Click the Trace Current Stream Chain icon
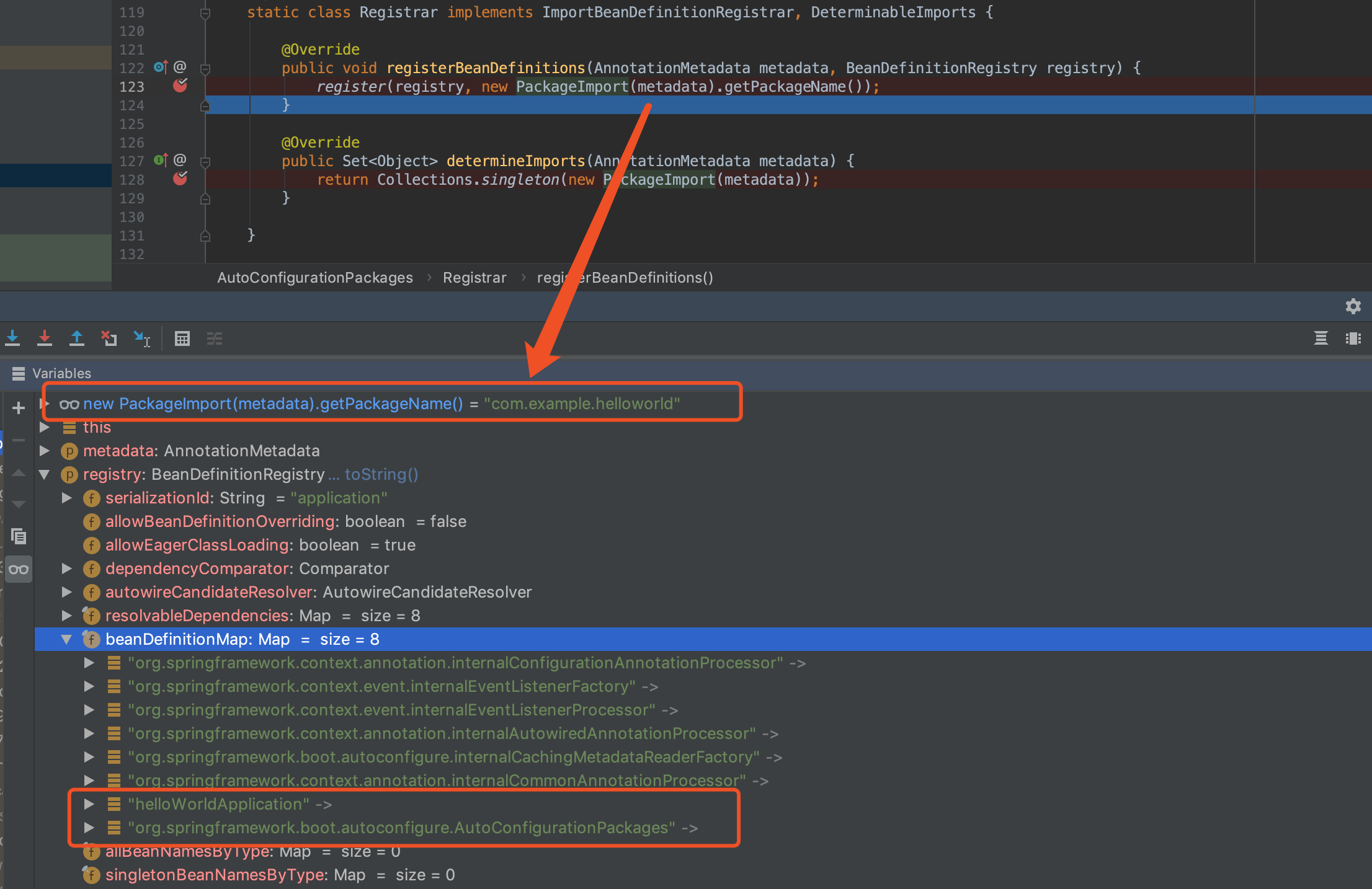Viewport: 1372px width, 889px height. pyautogui.click(x=215, y=338)
